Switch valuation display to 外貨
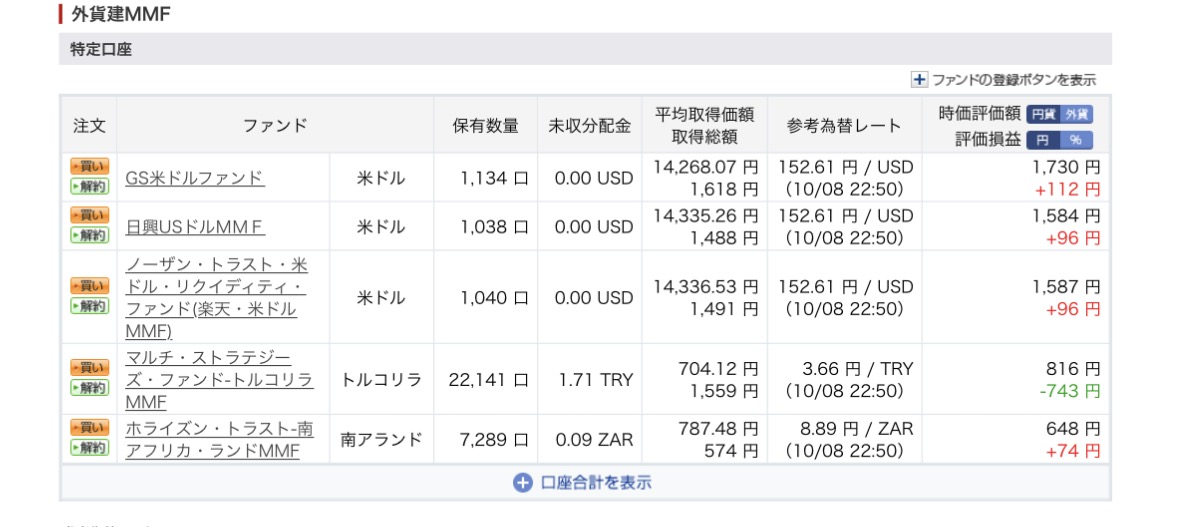1179x527 pixels. (x=1077, y=114)
